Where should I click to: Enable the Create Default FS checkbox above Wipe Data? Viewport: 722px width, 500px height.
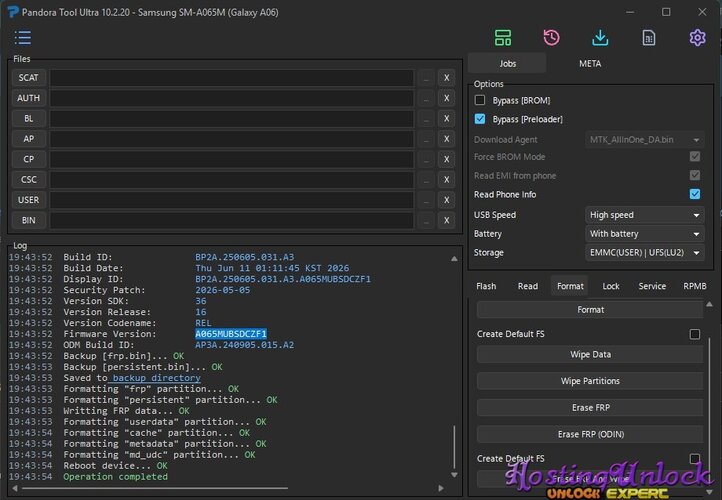[695, 334]
